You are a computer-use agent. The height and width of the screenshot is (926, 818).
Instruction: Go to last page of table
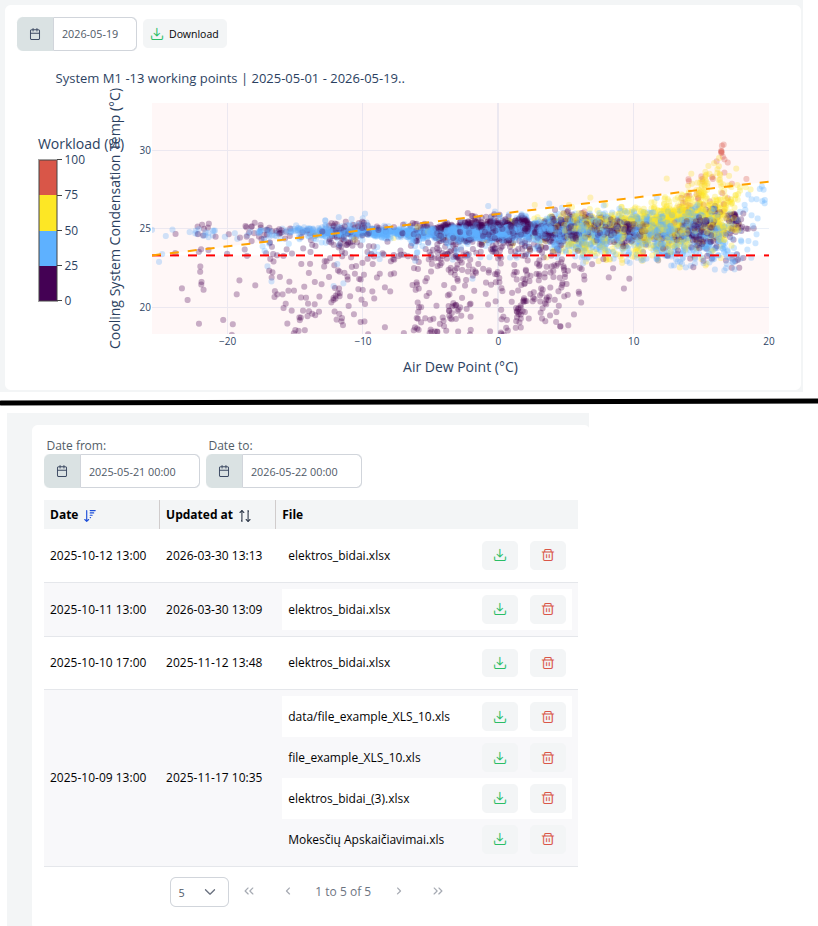(x=438, y=891)
